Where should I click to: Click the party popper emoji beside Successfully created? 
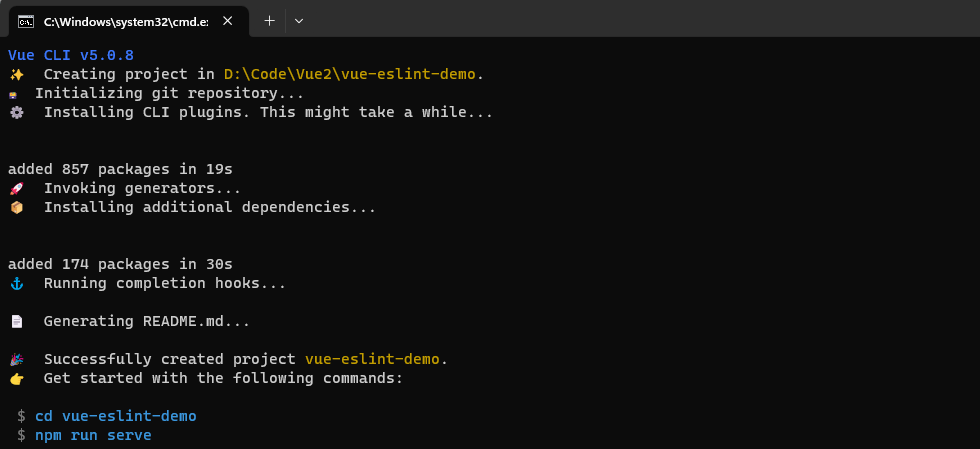coord(16,359)
